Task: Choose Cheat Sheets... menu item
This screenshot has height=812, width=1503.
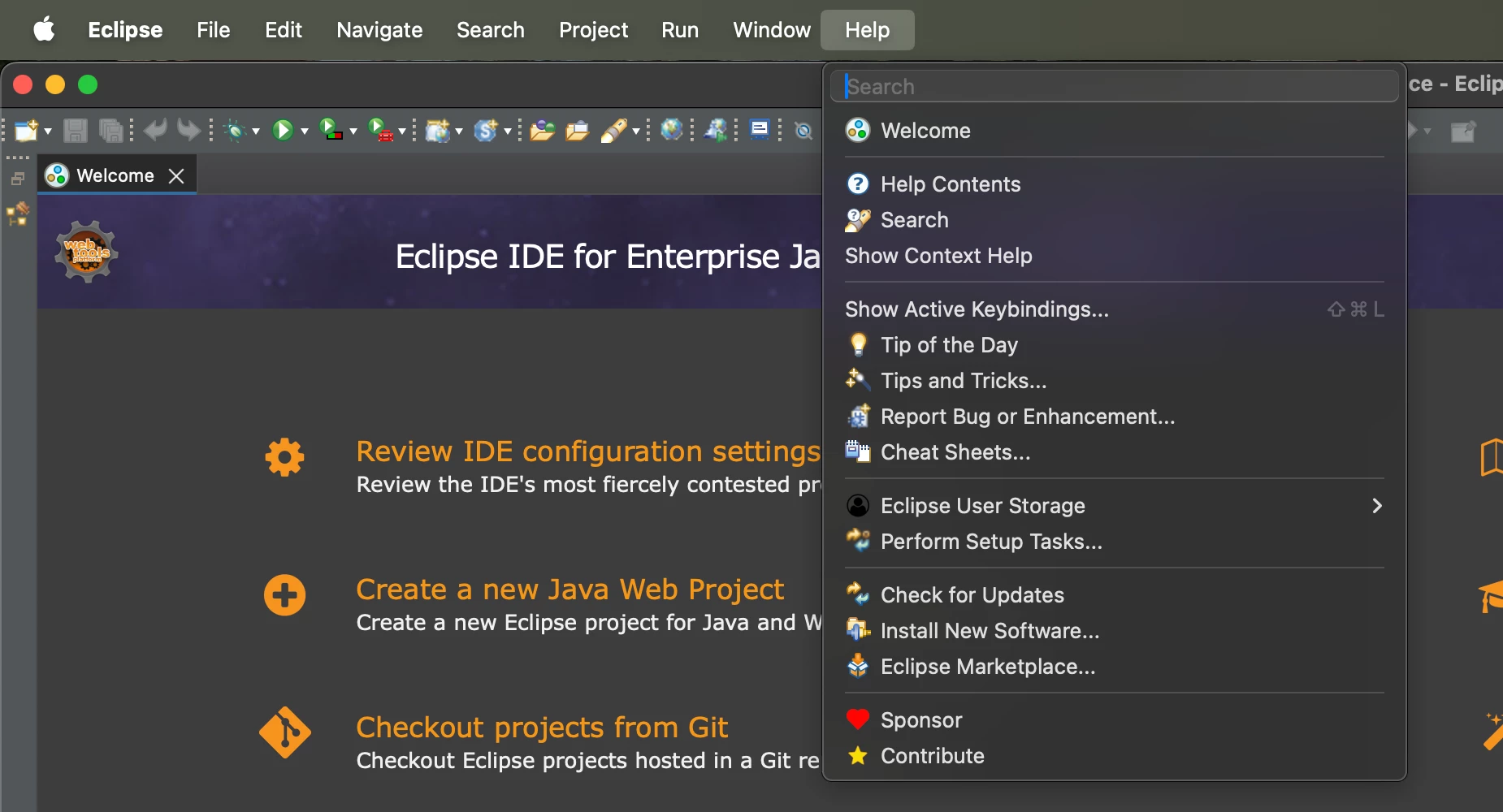Action: [1115, 452]
